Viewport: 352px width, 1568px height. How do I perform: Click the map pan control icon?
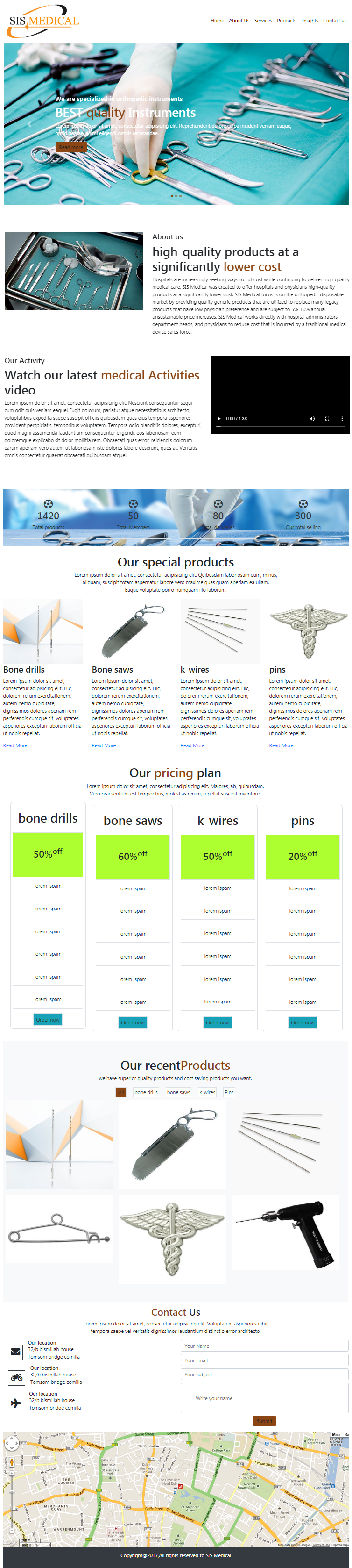12,1444
